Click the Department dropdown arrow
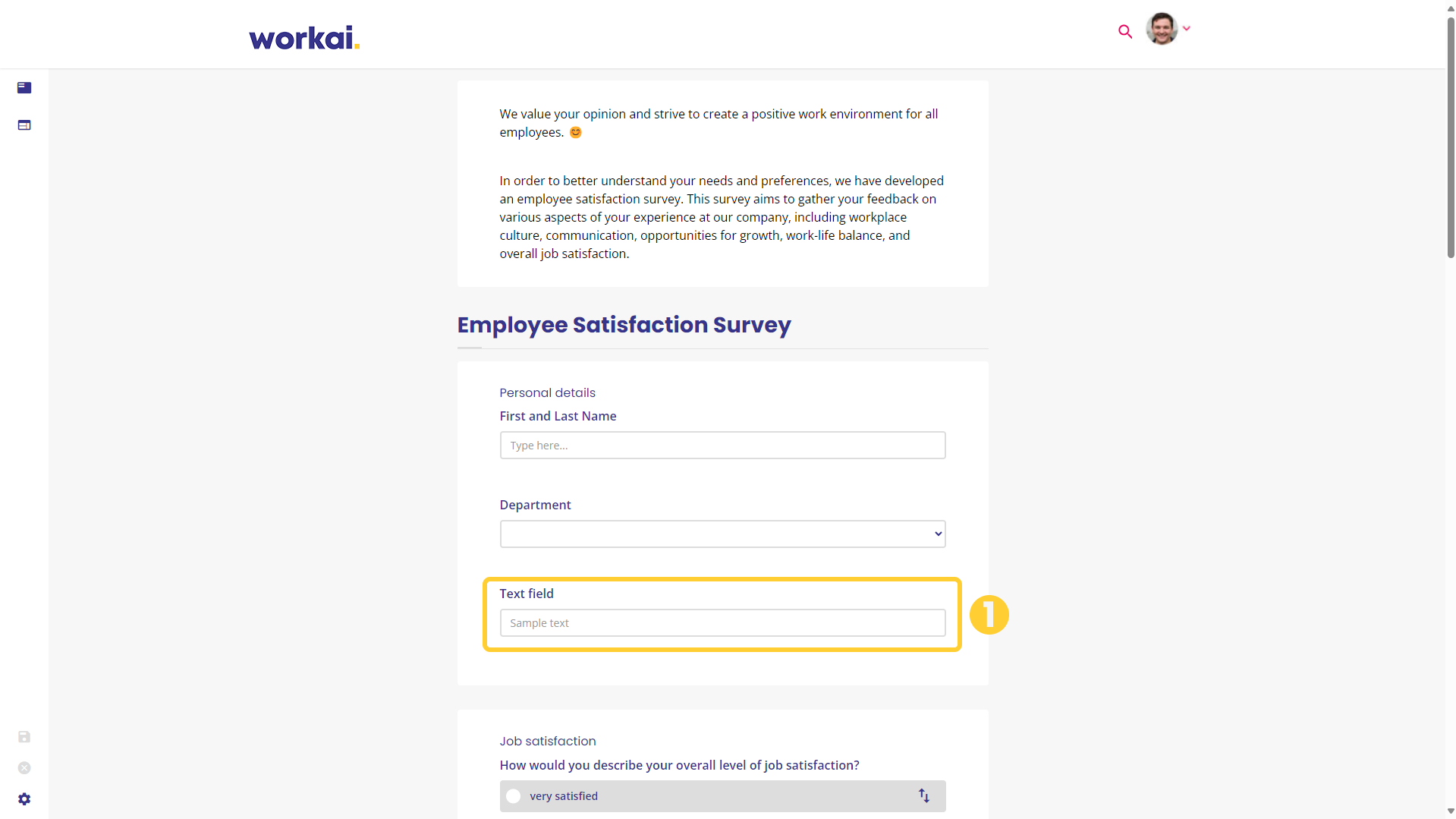The width and height of the screenshot is (1456, 819). 938,534
